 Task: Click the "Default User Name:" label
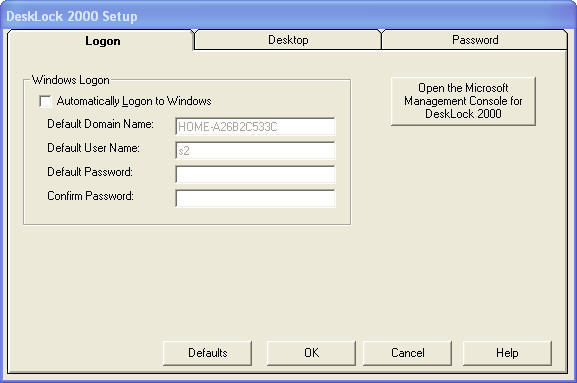point(93,148)
